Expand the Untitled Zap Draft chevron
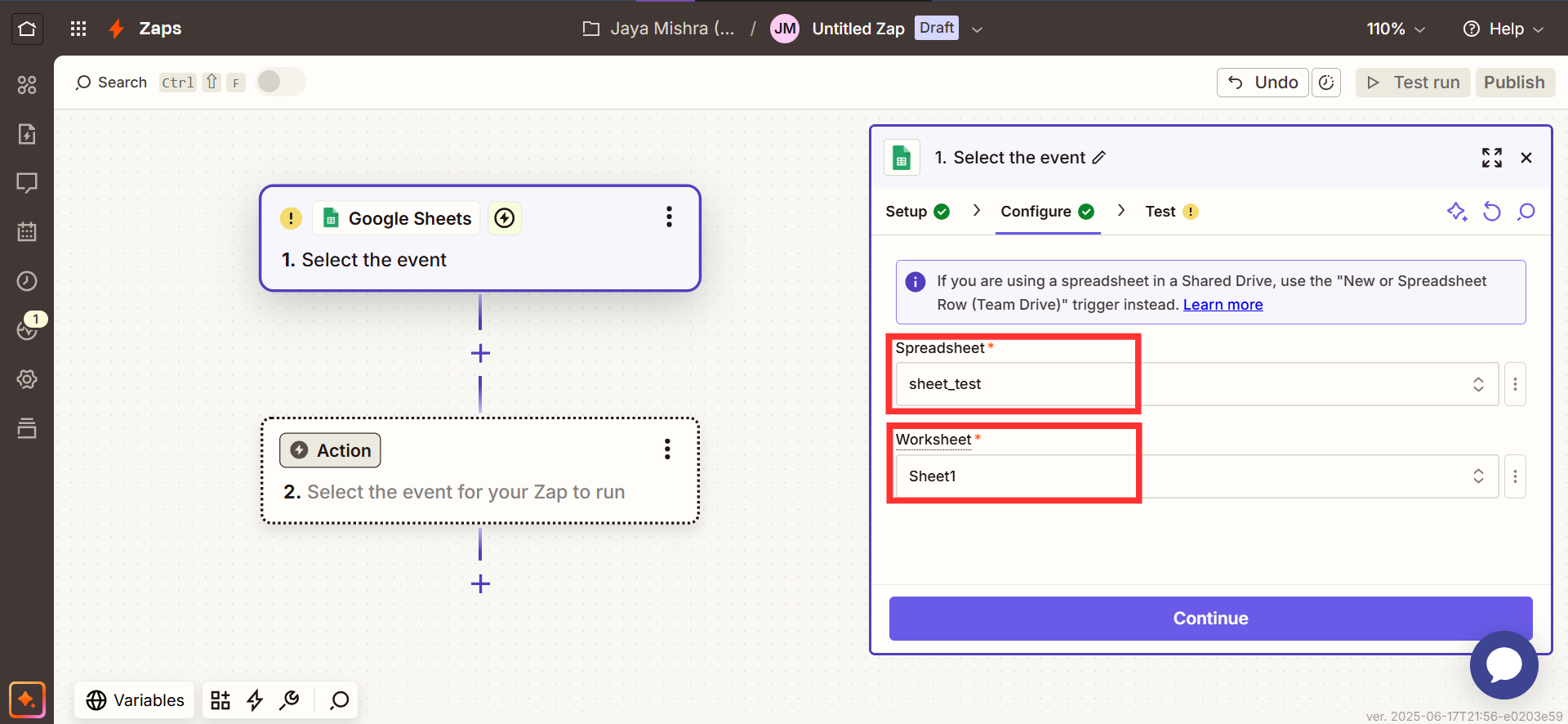Screen dimensions: 1568x724 [x=977, y=29]
